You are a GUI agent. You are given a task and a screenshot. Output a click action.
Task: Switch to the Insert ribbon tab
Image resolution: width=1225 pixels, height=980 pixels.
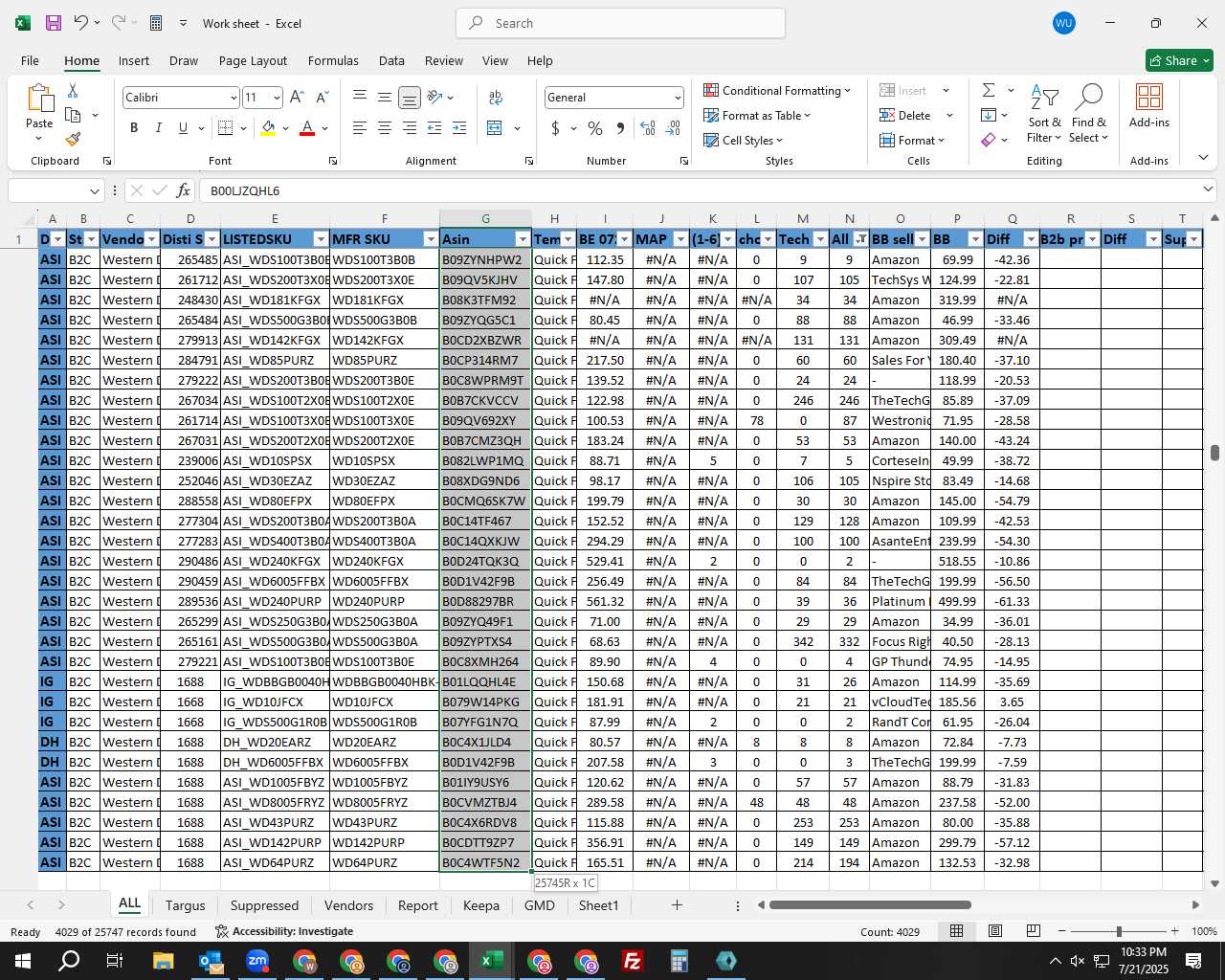click(134, 60)
